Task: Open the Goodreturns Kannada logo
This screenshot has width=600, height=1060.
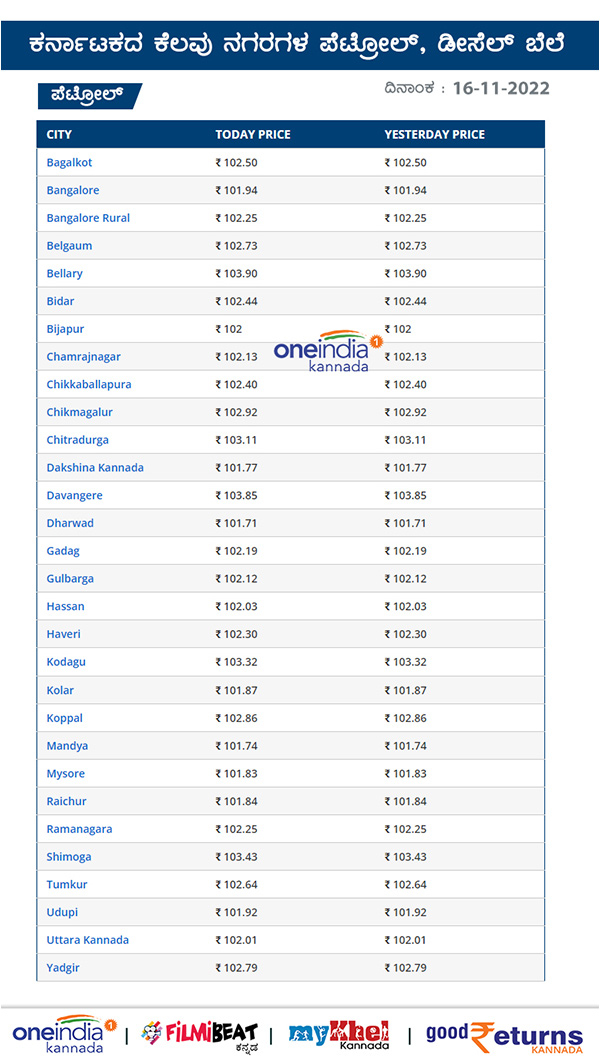Action: point(504,1034)
